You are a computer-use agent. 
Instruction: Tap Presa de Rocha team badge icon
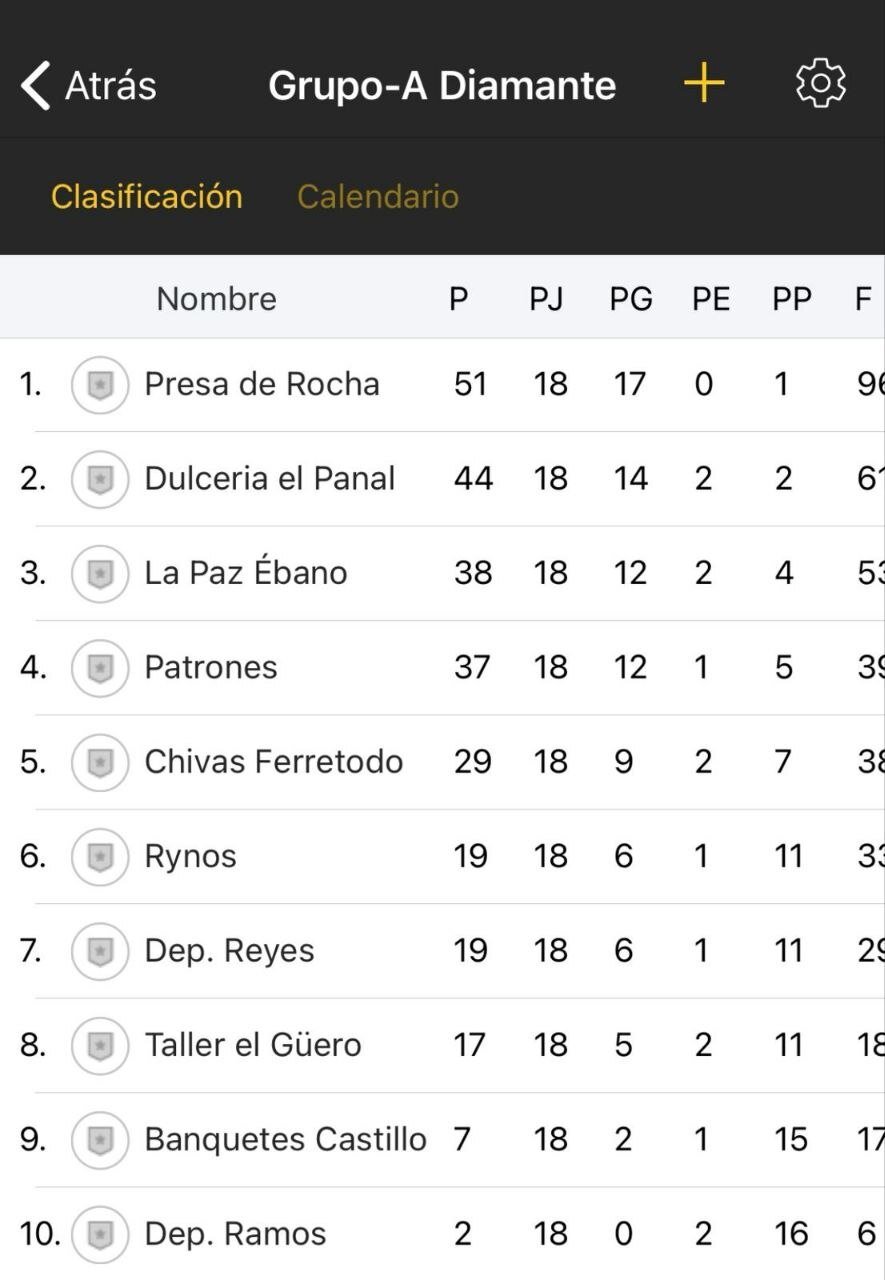[100, 385]
